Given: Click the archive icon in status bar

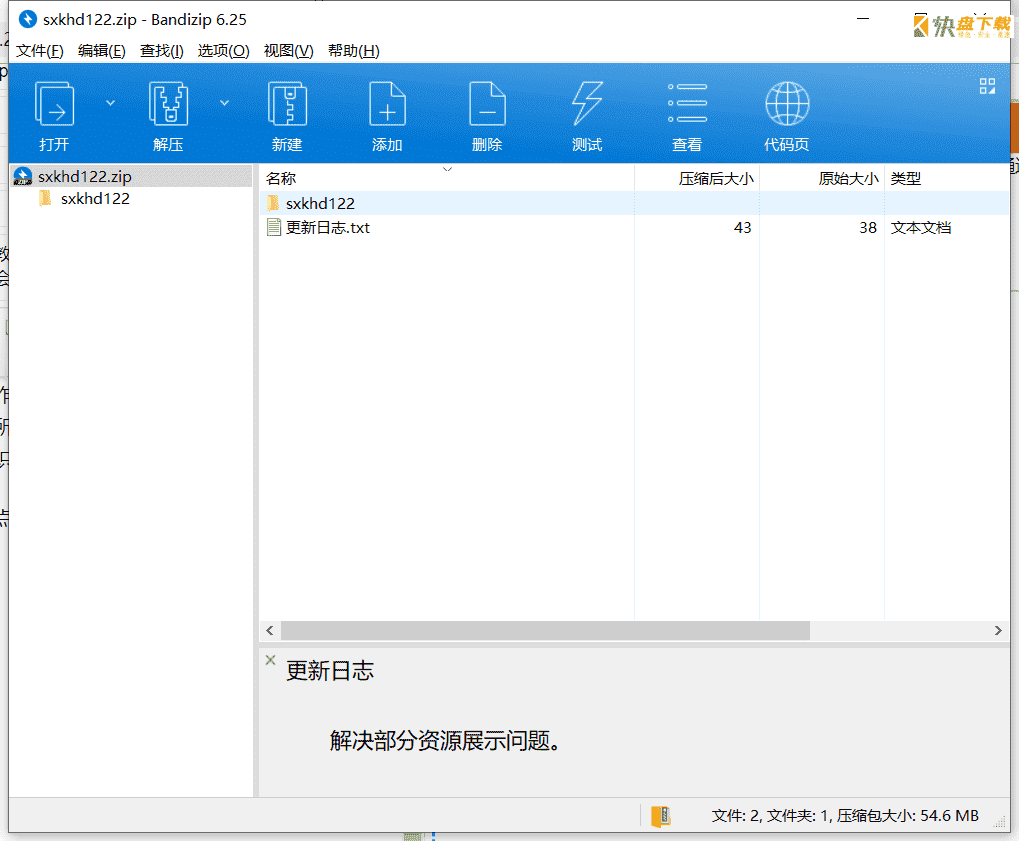Looking at the screenshot, I should (x=660, y=816).
